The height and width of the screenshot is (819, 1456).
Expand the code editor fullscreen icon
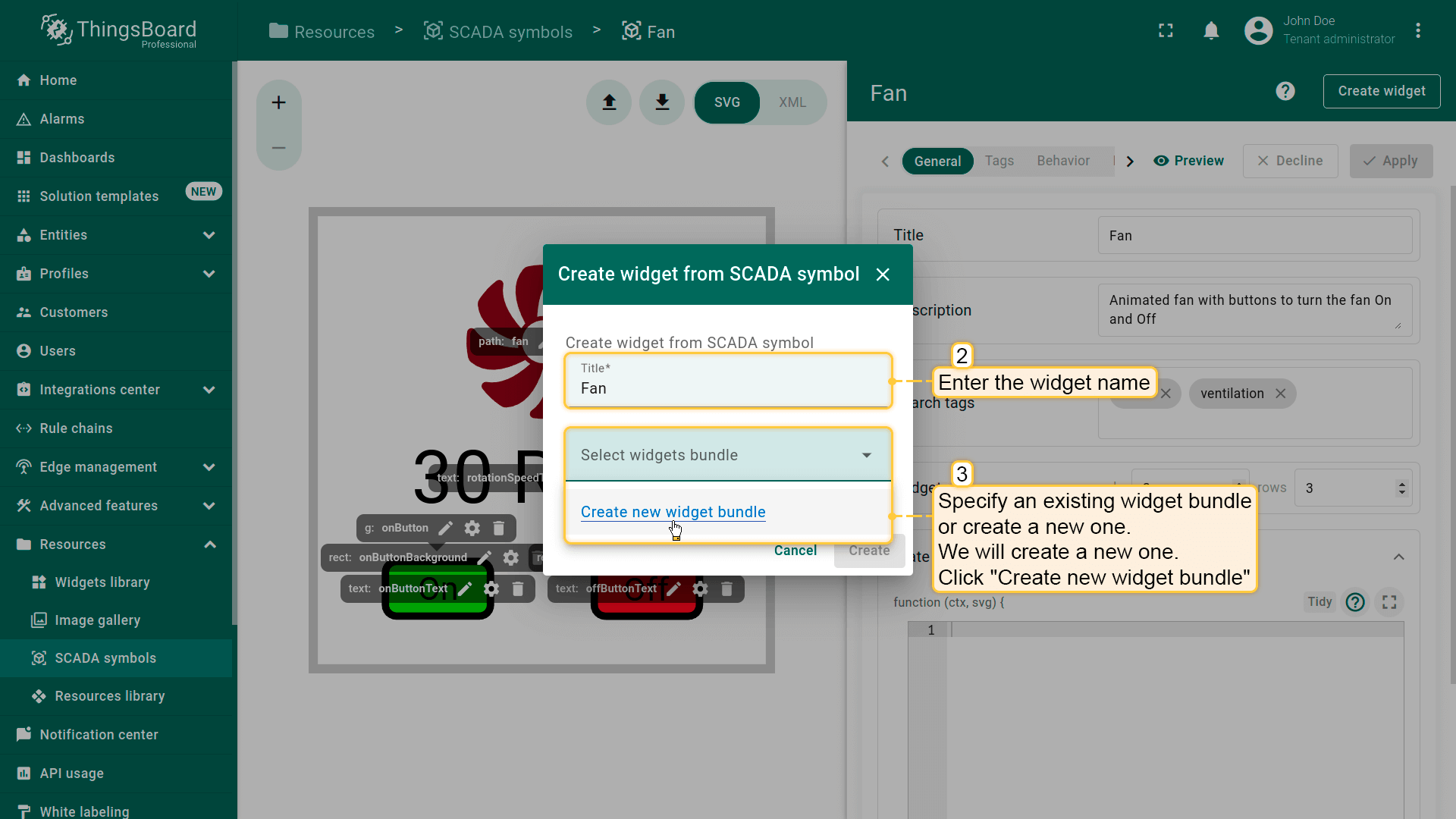coord(1389,602)
